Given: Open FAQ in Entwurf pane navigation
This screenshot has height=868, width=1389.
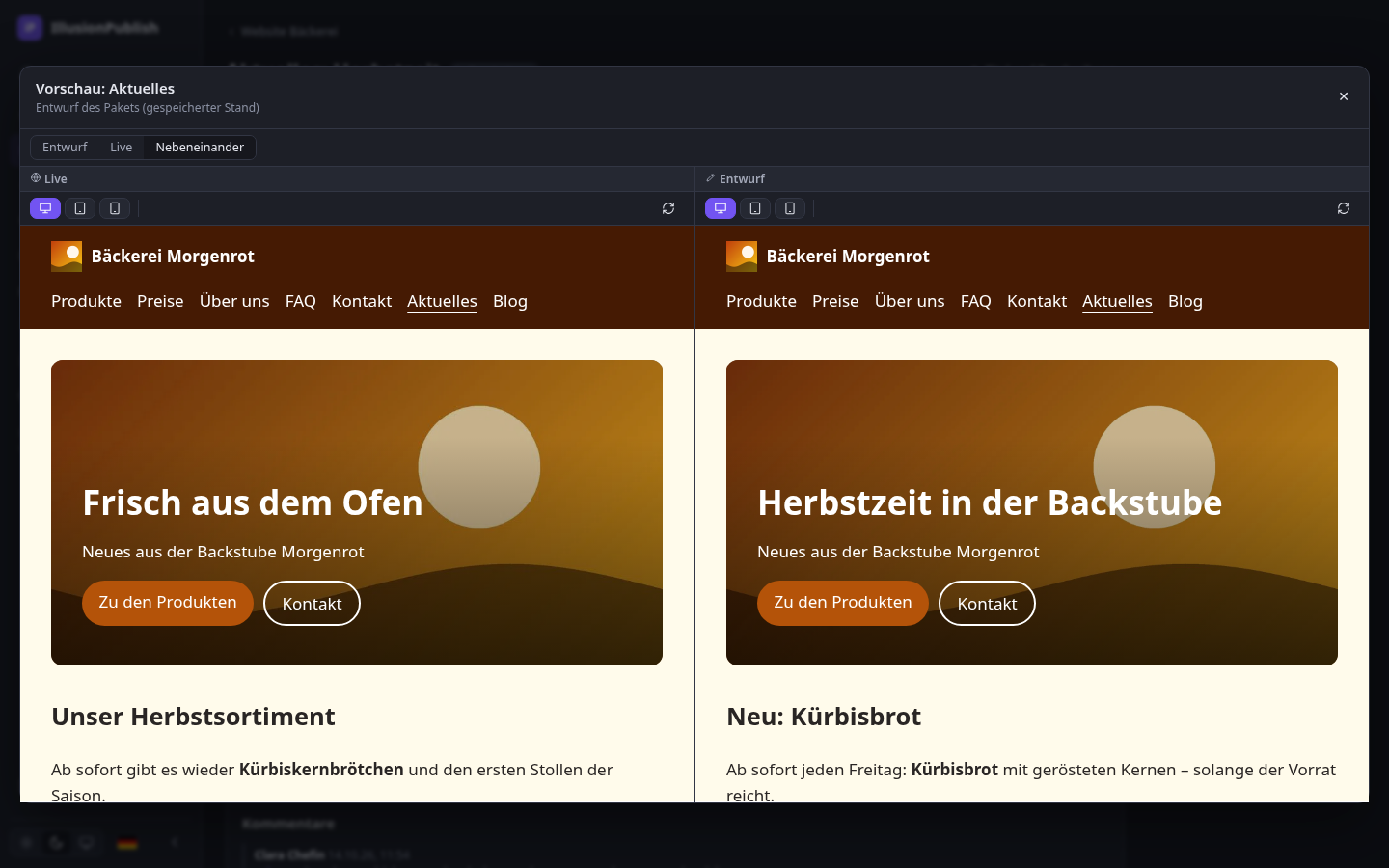Looking at the screenshot, I should tap(976, 301).
